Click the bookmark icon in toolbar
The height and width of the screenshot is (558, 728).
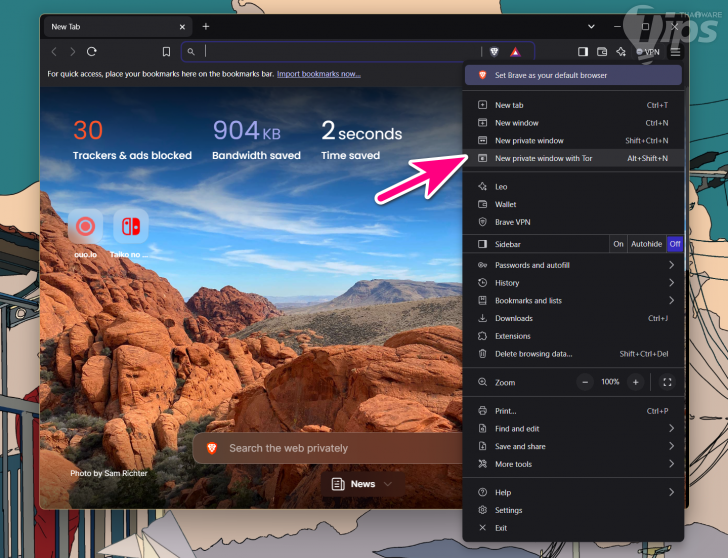click(166, 52)
